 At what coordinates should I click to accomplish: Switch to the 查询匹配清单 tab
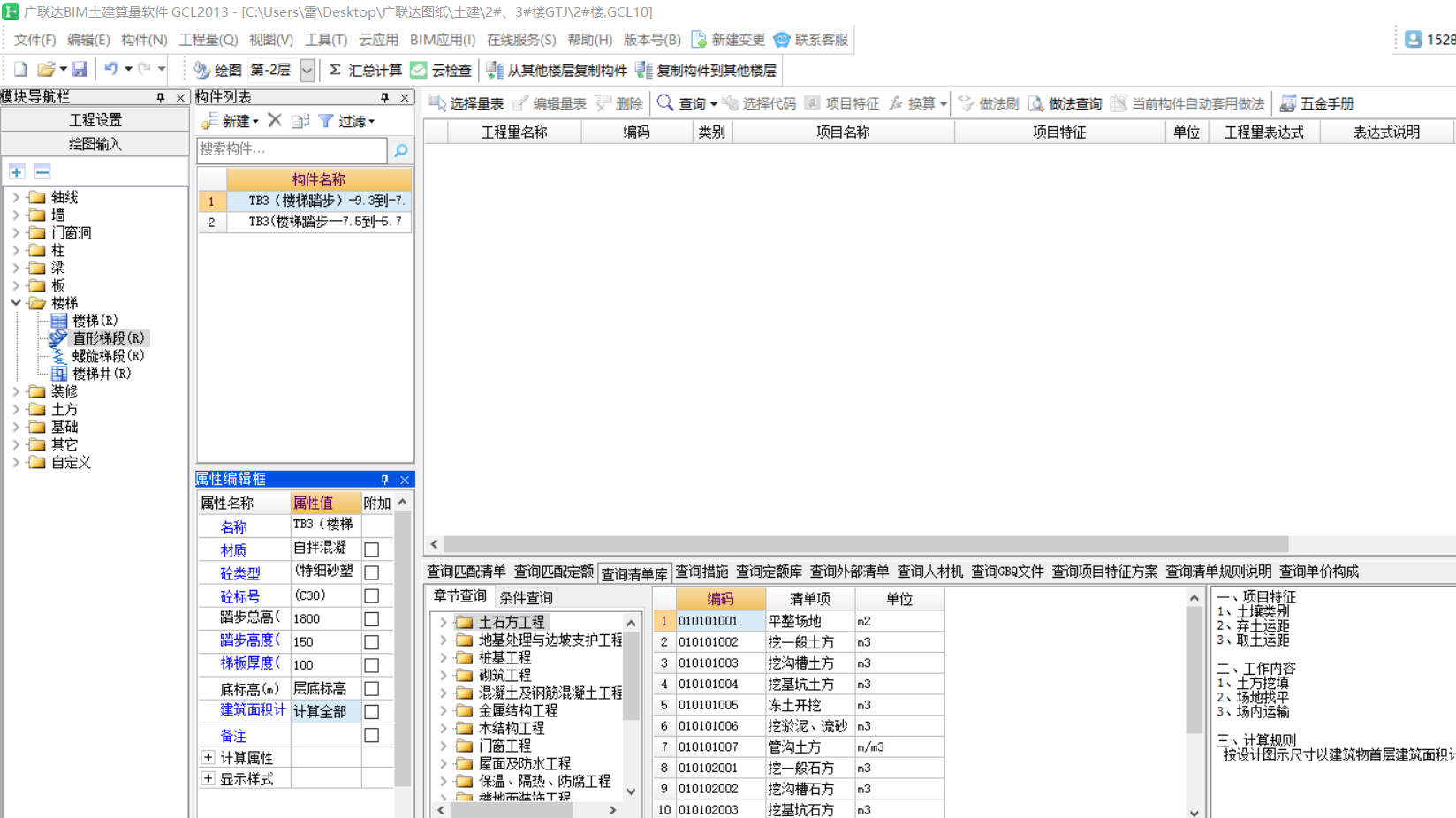[466, 572]
